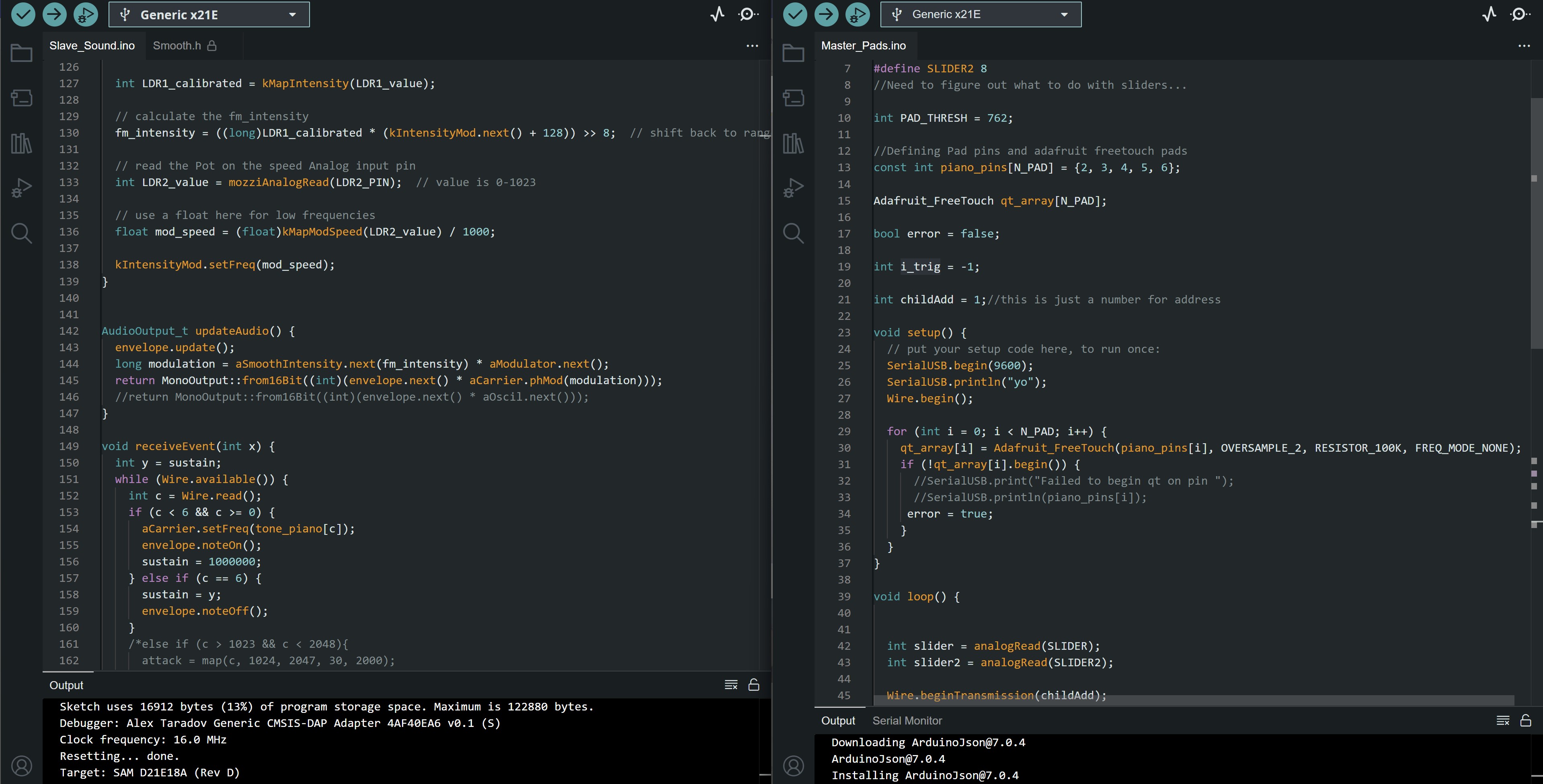1543x784 pixels.
Task: Open Debug panel in Master_Pads sidebar
Action: [x=793, y=188]
